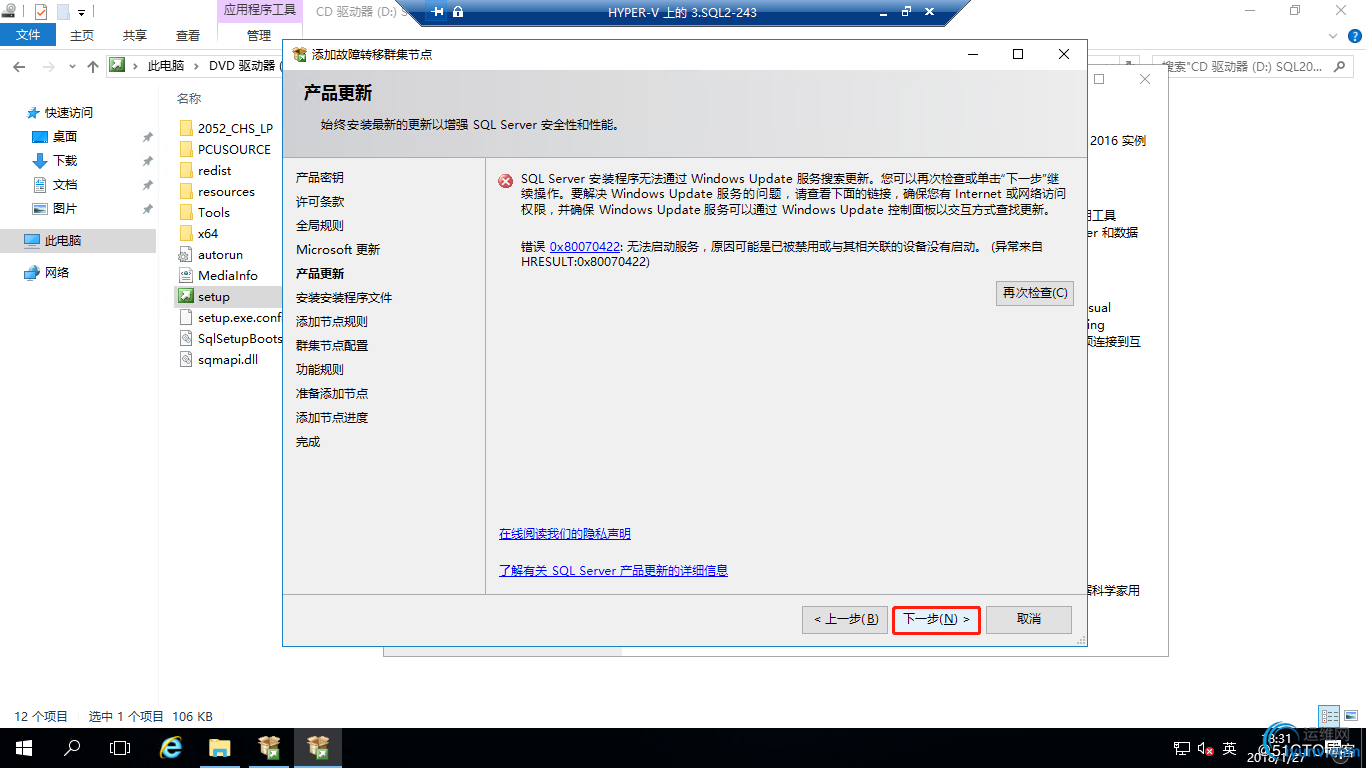Switch to the 查看 ribbon tab
1366x768 pixels.
188,35
